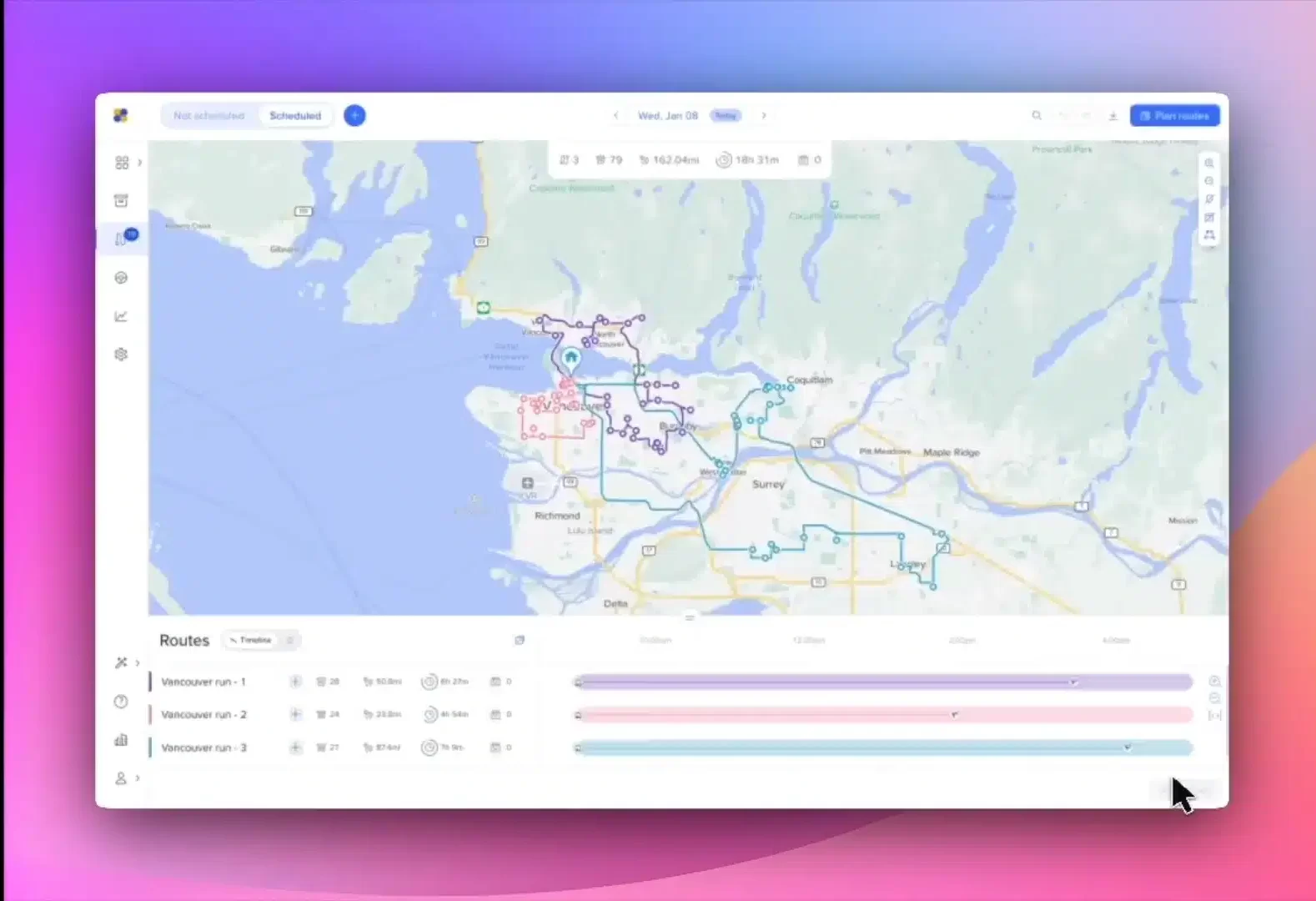The width and height of the screenshot is (1316, 901).
Task: Click the Today badge next to the date
Action: click(726, 115)
